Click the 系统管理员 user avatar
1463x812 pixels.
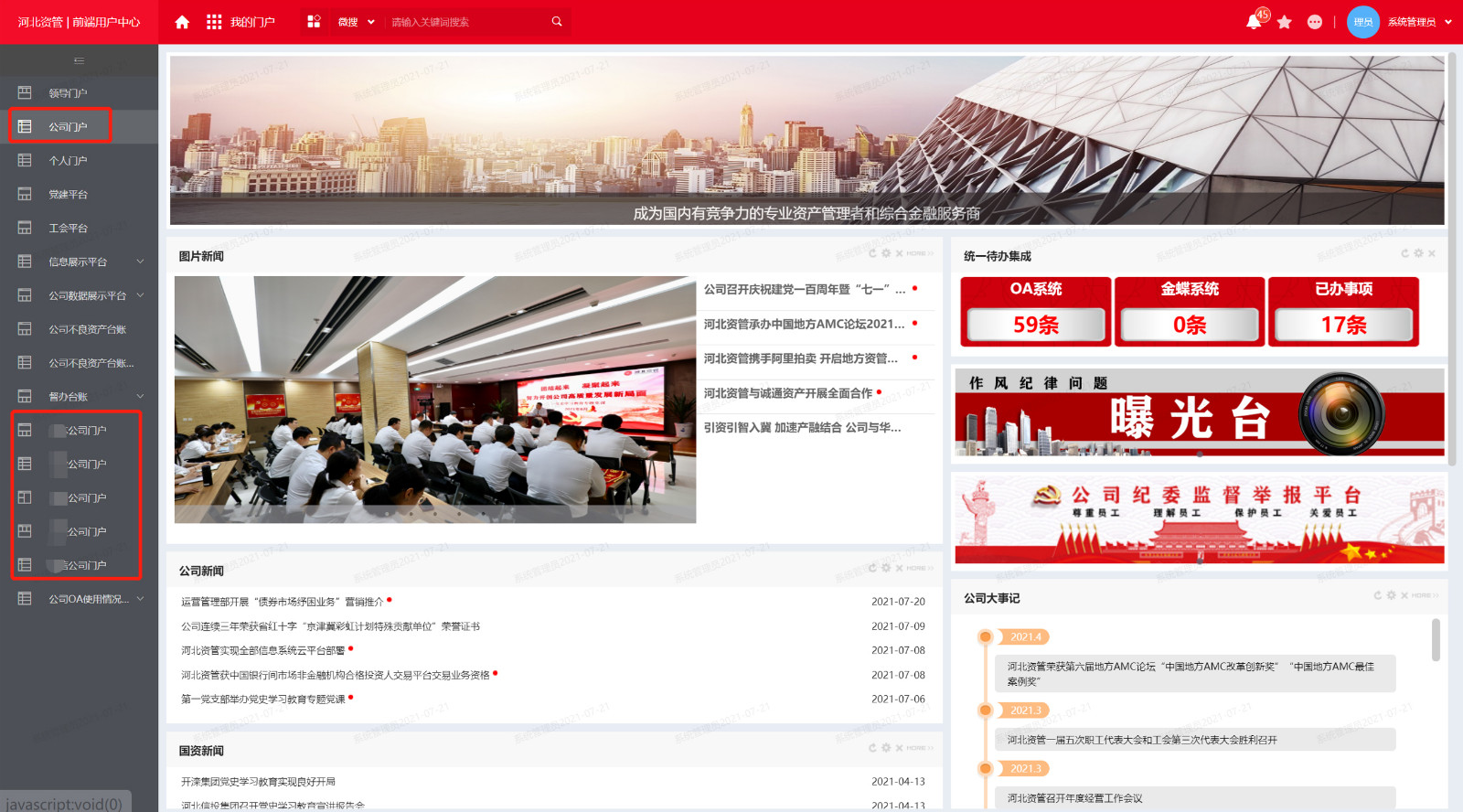(x=1363, y=22)
